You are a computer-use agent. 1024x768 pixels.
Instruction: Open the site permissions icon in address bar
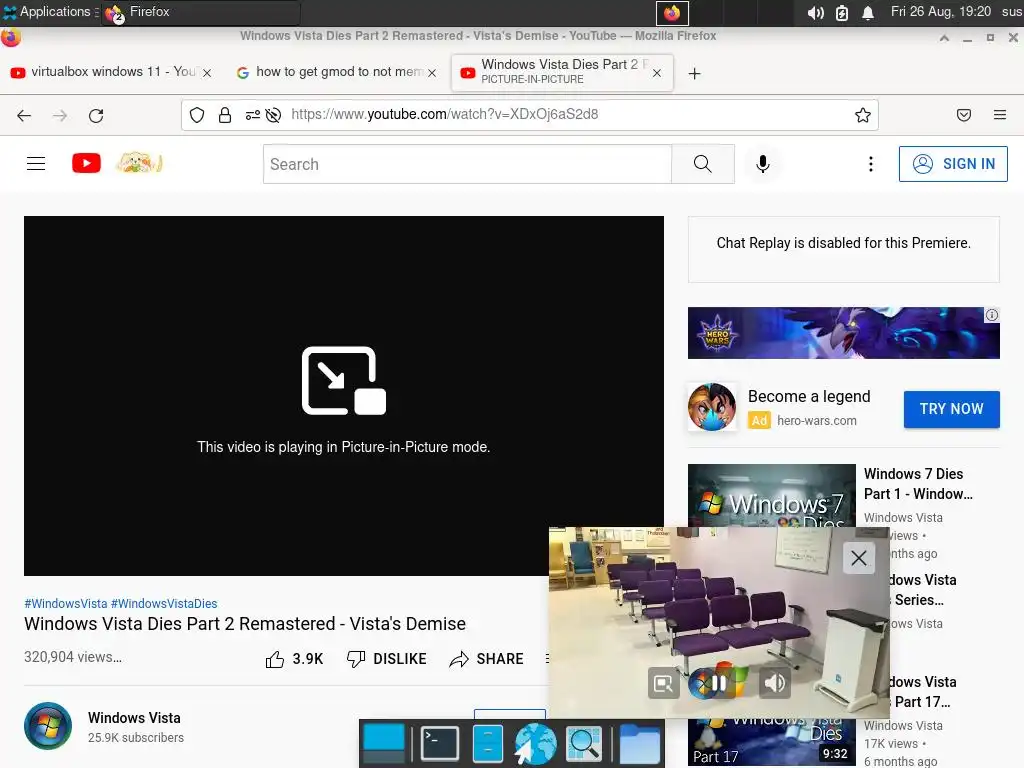252,116
